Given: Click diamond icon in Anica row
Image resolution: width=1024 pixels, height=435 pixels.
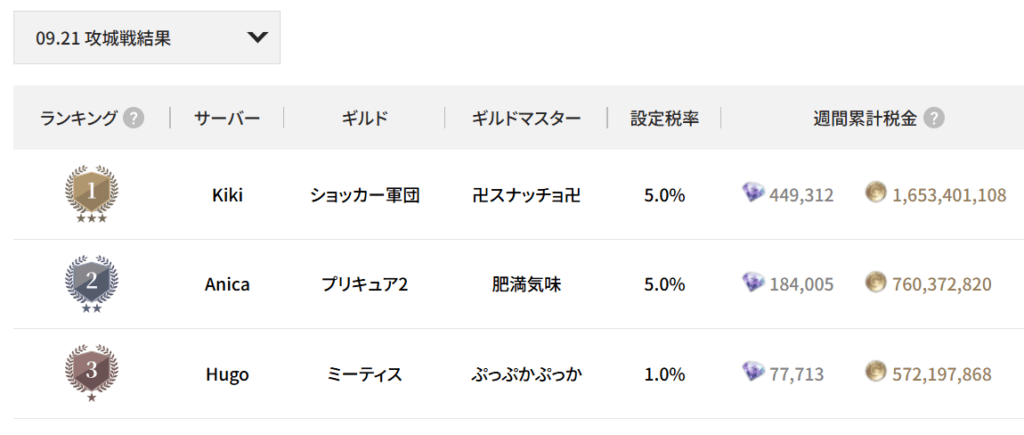Looking at the screenshot, I should (753, 283).
